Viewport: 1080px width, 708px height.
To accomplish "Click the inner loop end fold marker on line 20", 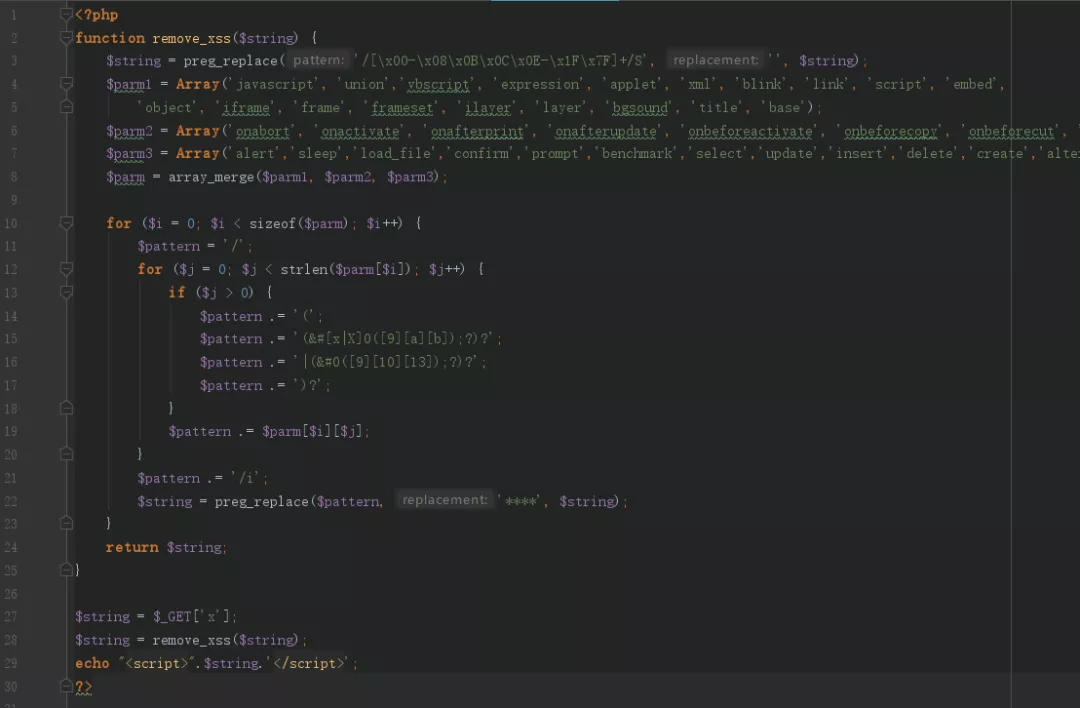I will click(x=66, y=454).
